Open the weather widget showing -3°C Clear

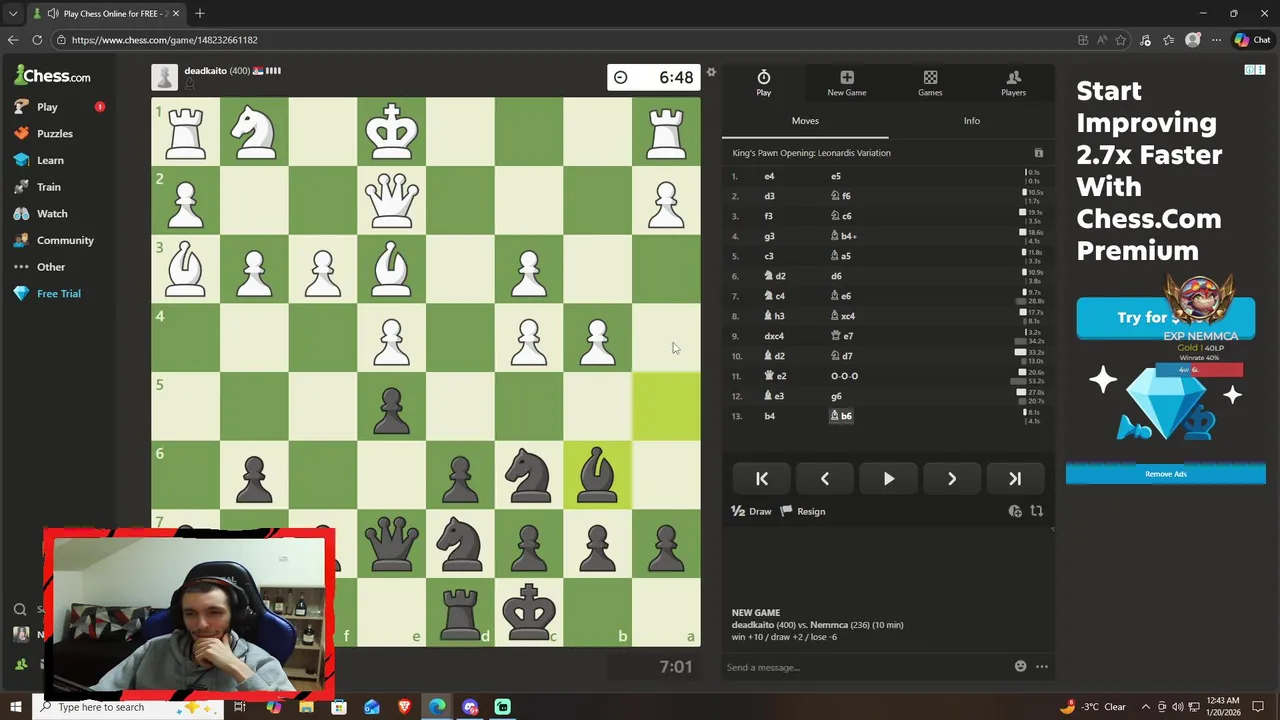coord(1094,707)
